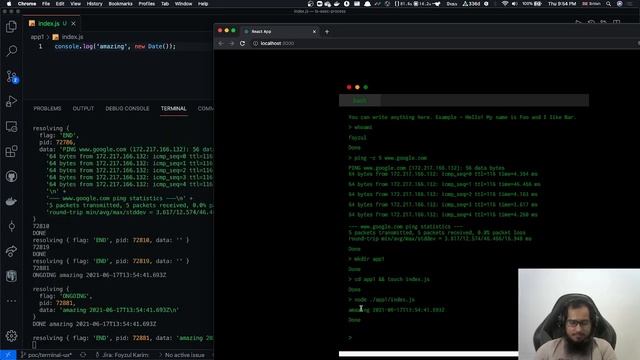The height and width of the screenshot is (360, 640).
Task: Switch to the DEBUG CONSOLE tab
Action: click(127, 109)
